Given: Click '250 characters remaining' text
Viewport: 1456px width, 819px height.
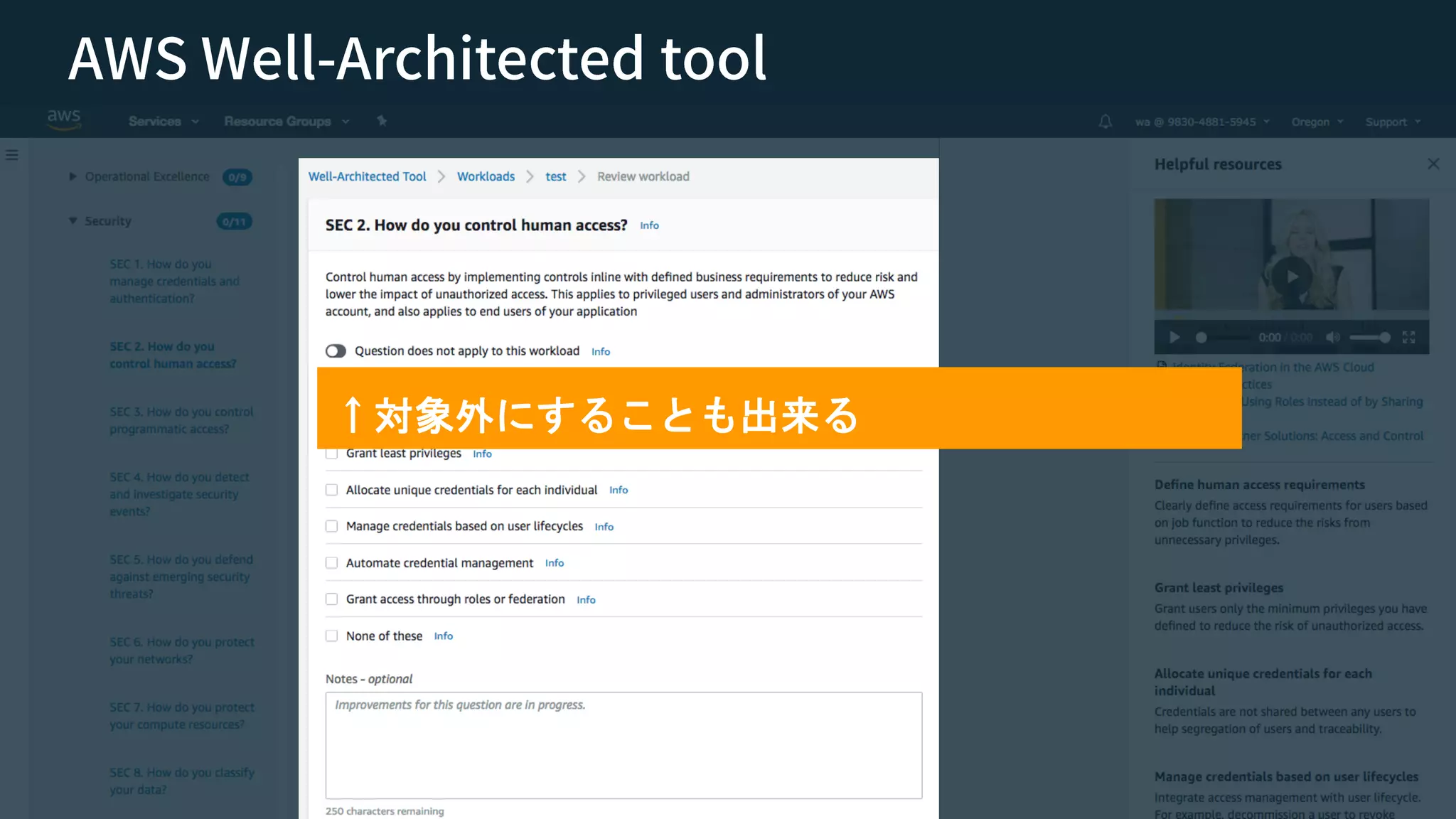Looking at the screenshot, I should pyautogui.click(x=385, y=811).
